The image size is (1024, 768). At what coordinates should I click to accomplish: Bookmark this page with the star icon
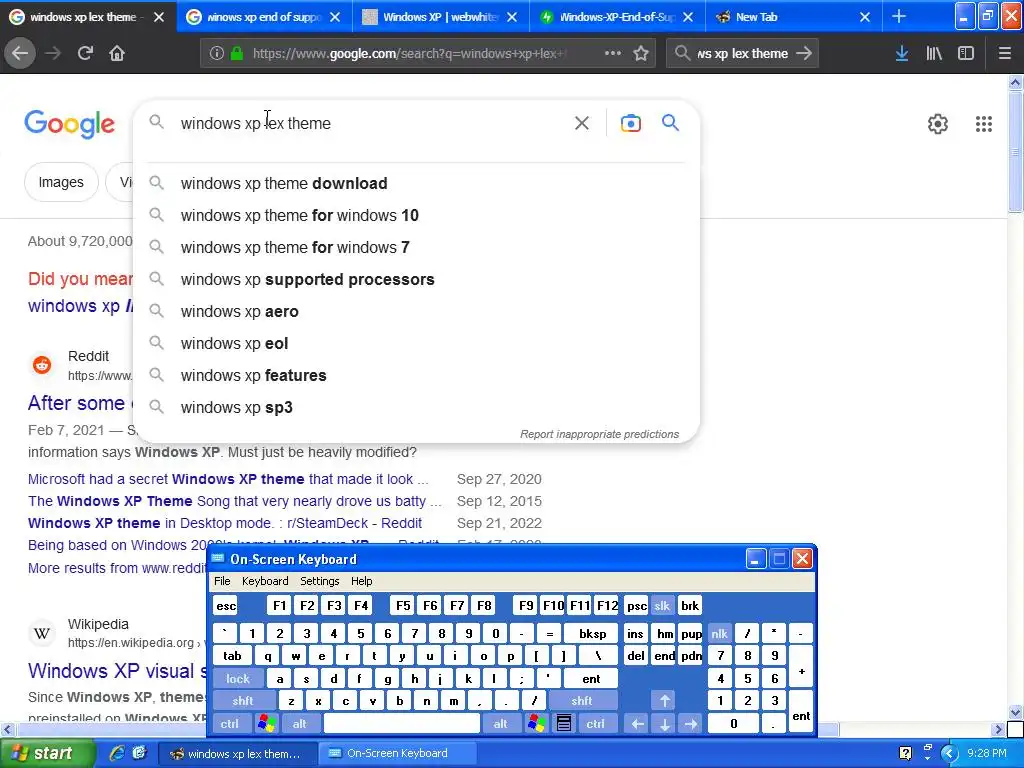coord(641,53)
